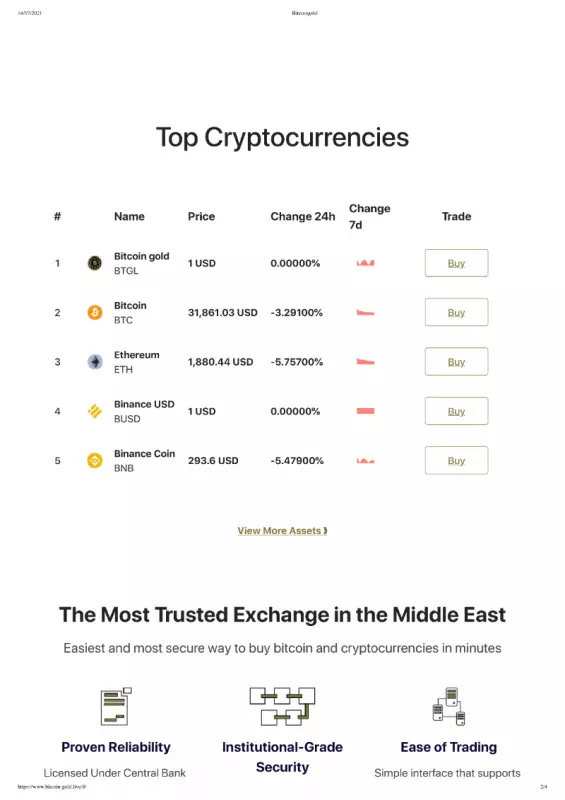Viewport: 565px width, 800px height.
Task: Click the Binance USD yellow icon
Action: pyautogui.click(x=94, y=411)
